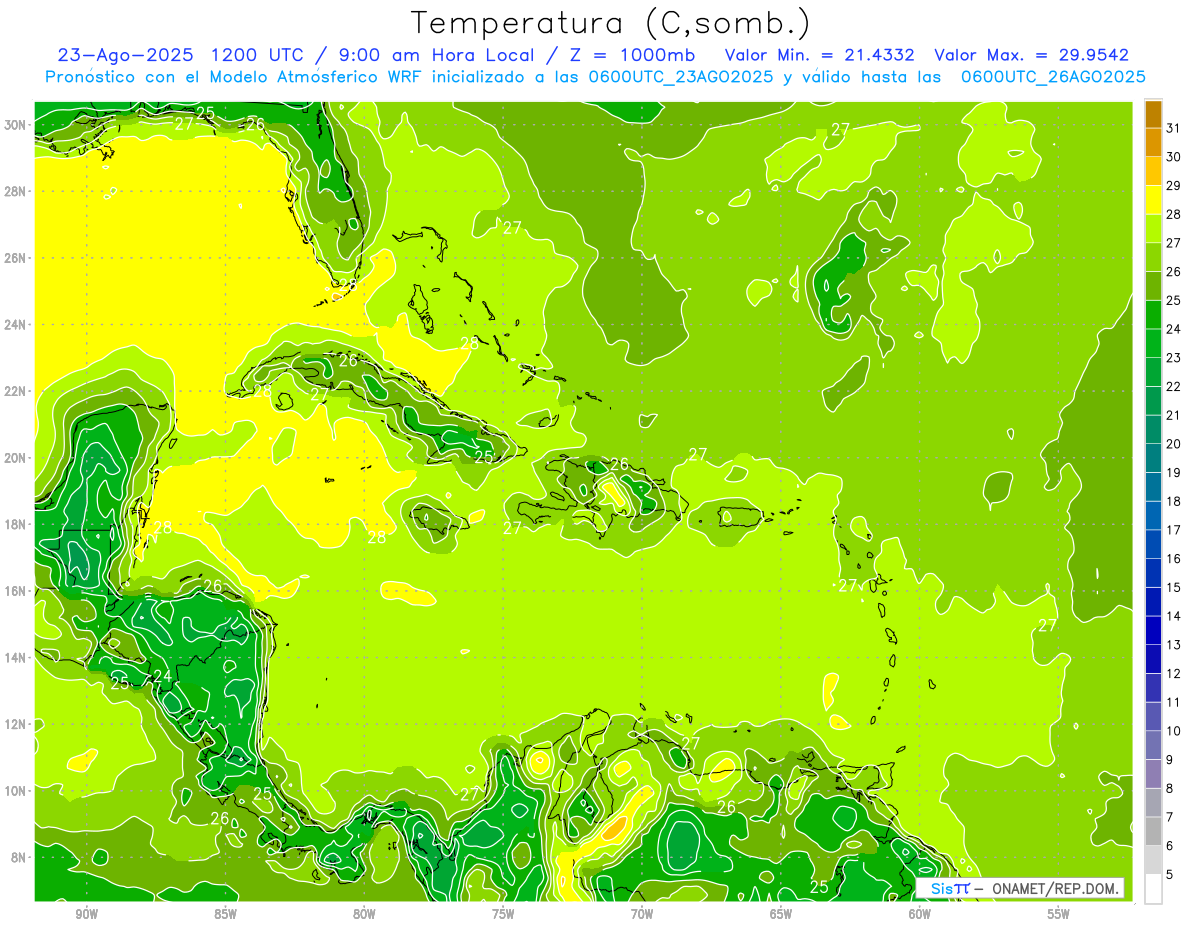Click the '0600UTC_23AGO2025' initialization timestamp
Screen dimensions: 1200x927
click(x=681, y=77)
